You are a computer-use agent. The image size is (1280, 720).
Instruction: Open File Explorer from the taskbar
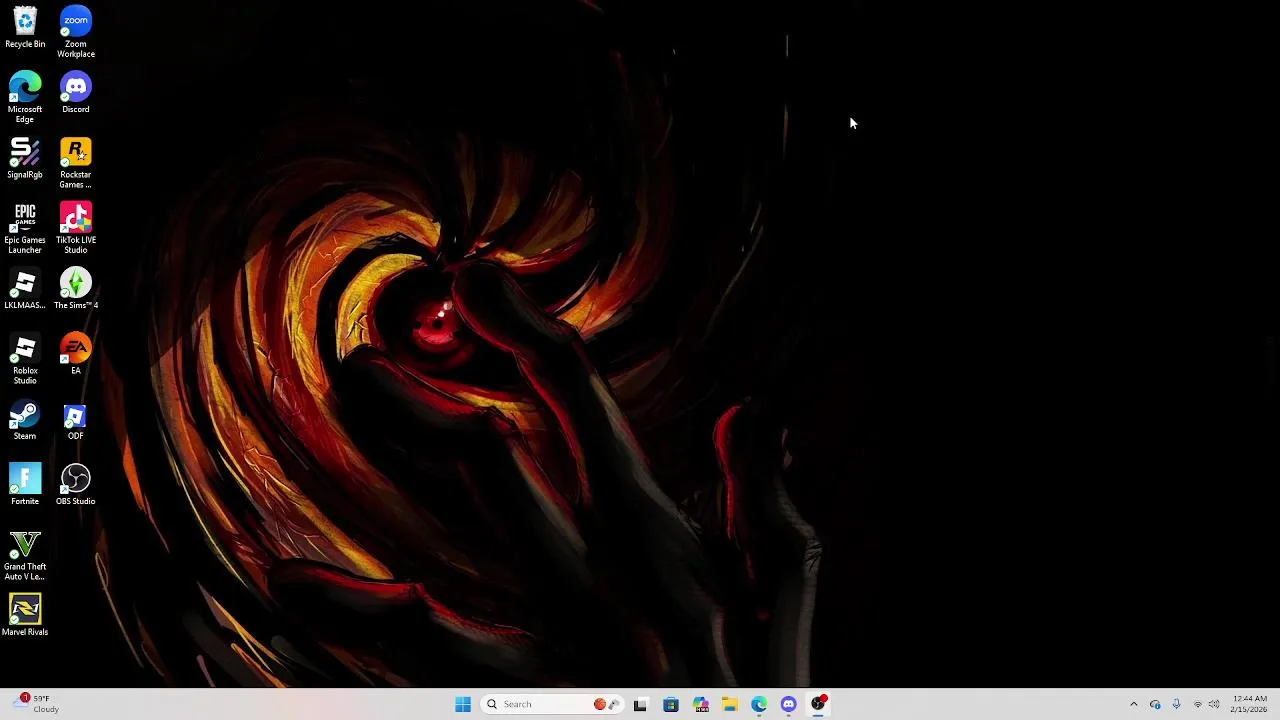click(x=730, y=704)
